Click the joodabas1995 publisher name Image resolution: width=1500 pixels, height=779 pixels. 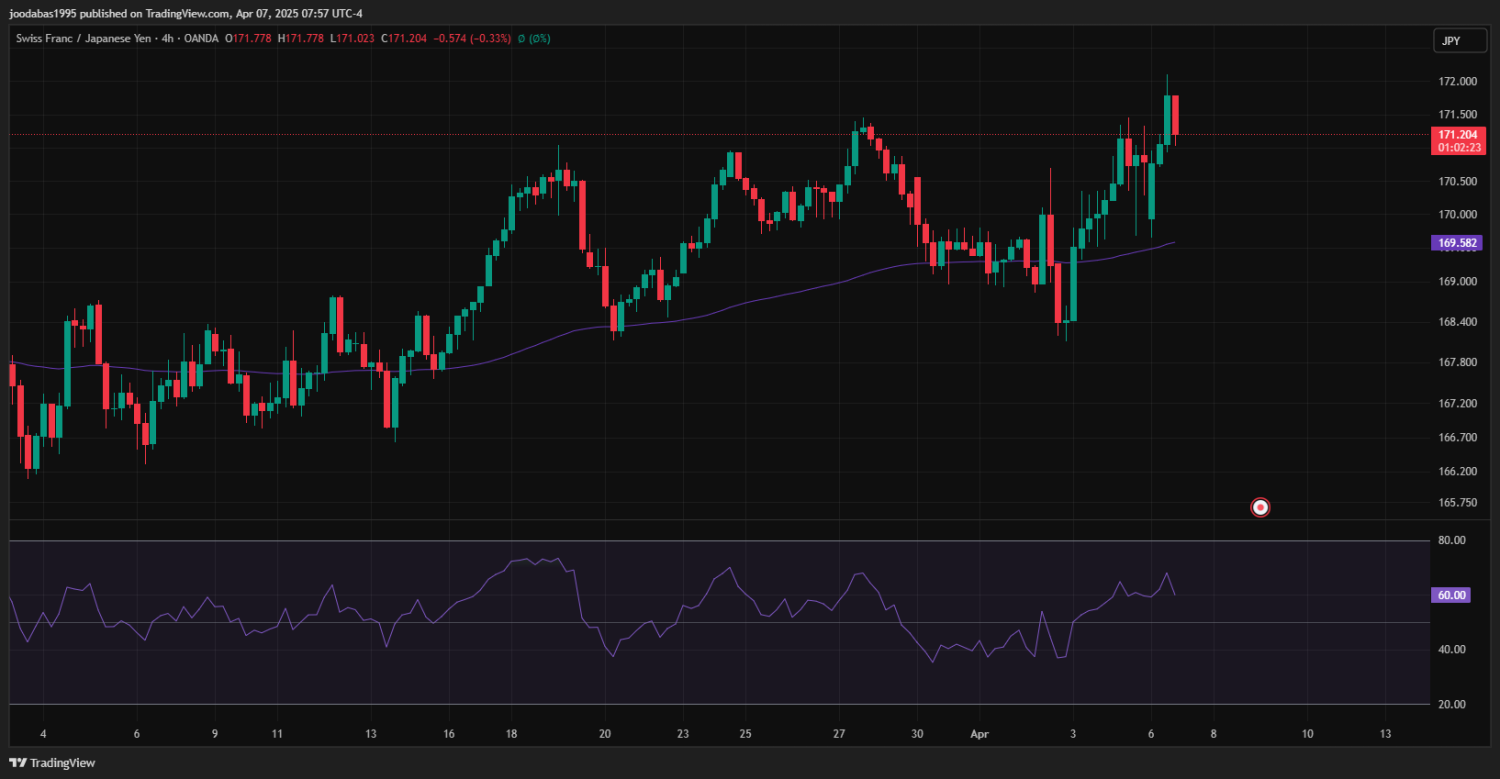[42, 14]
